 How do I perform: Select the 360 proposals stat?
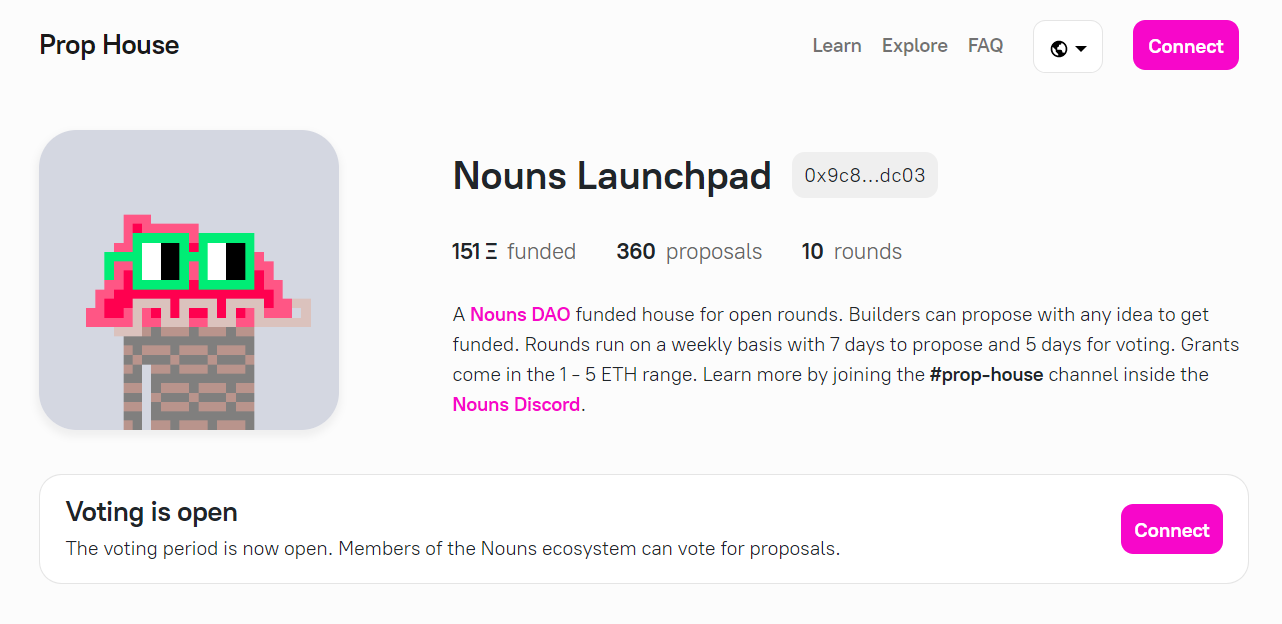point(689,252)
